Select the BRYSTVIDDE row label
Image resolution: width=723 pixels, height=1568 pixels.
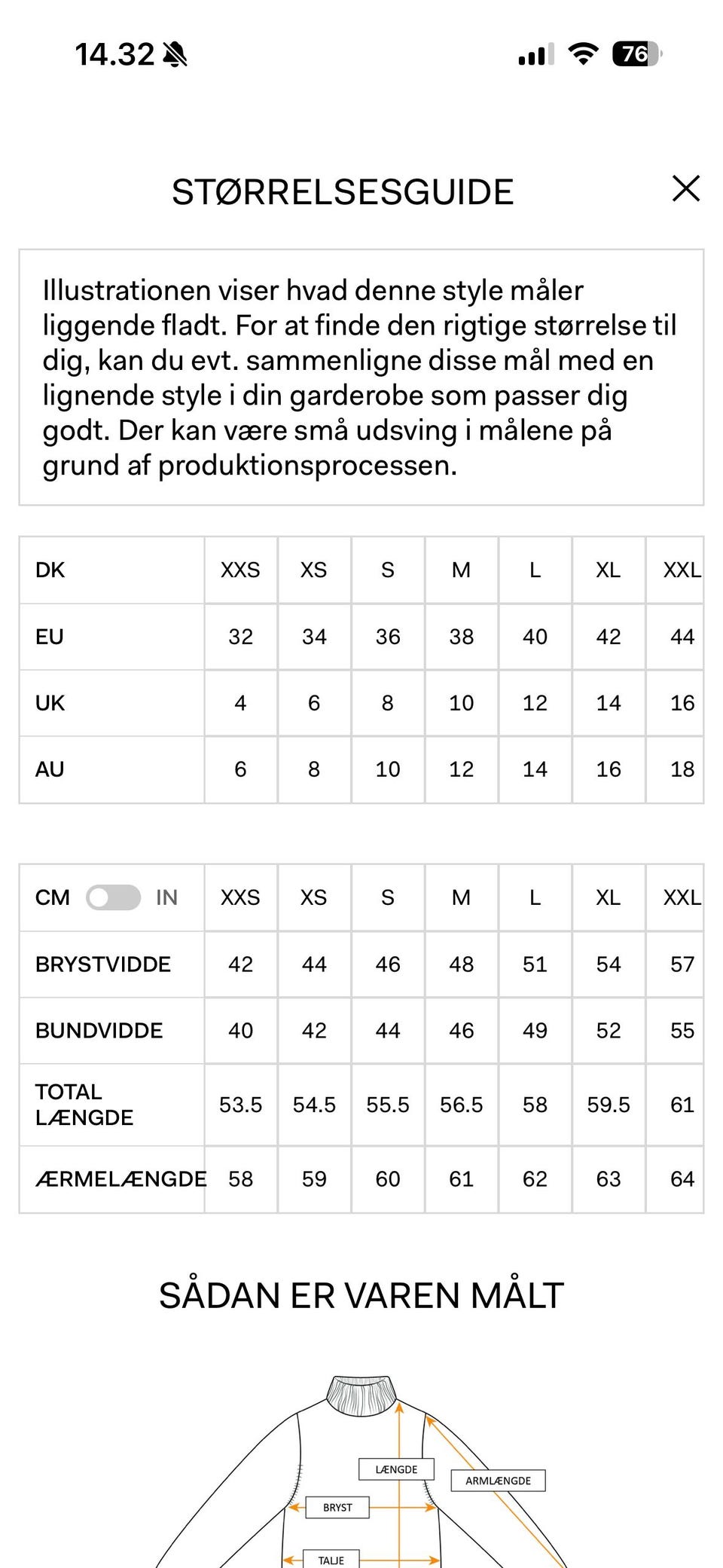[x=103, y=964]
